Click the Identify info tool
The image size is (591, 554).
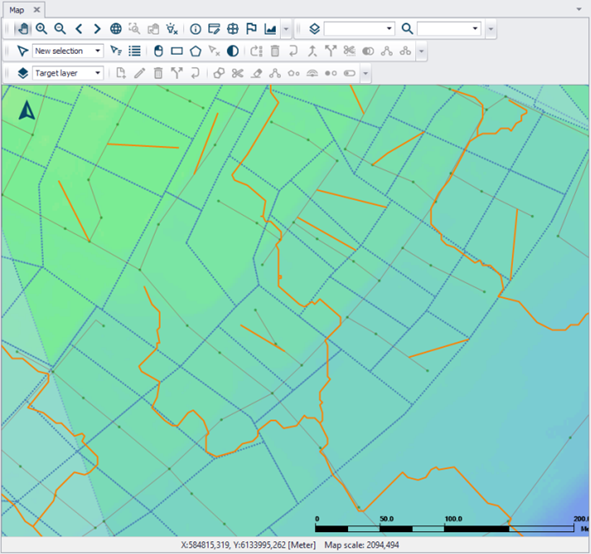(x=195, y=29)
